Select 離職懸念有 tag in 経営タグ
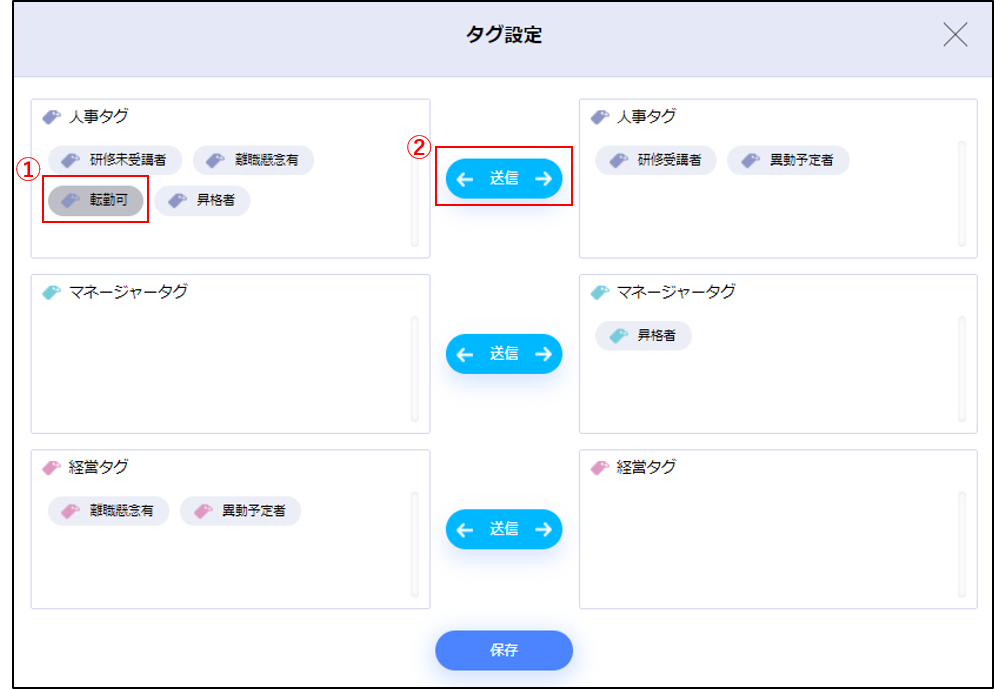994x689 pixels. [108, 511]
